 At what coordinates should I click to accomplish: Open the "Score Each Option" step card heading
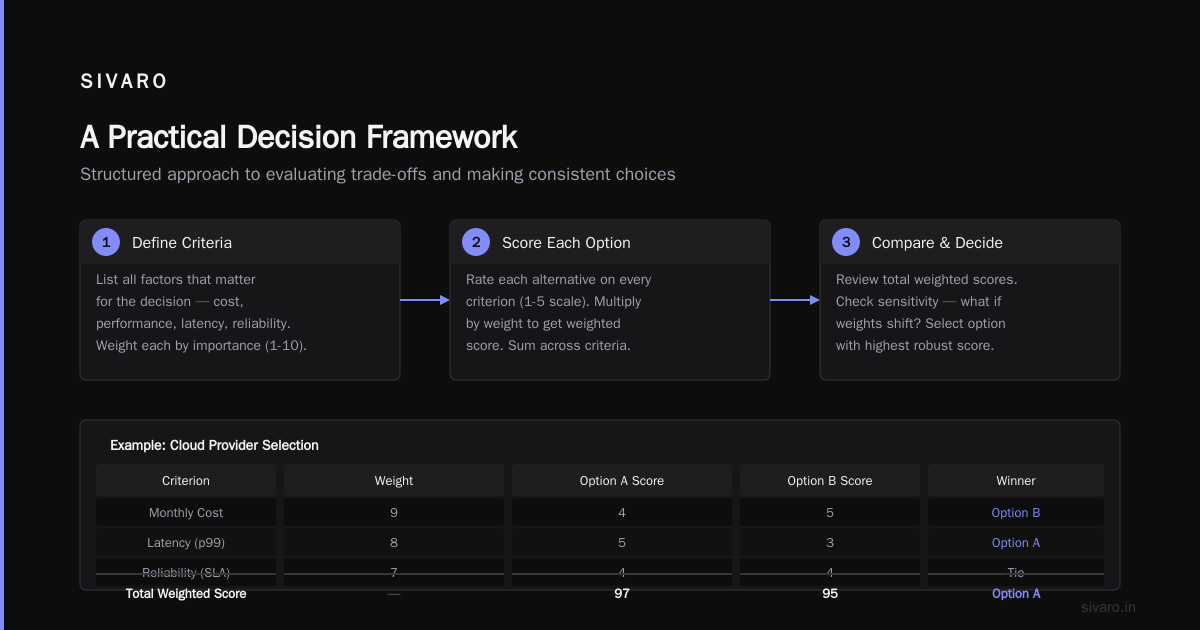566,242
